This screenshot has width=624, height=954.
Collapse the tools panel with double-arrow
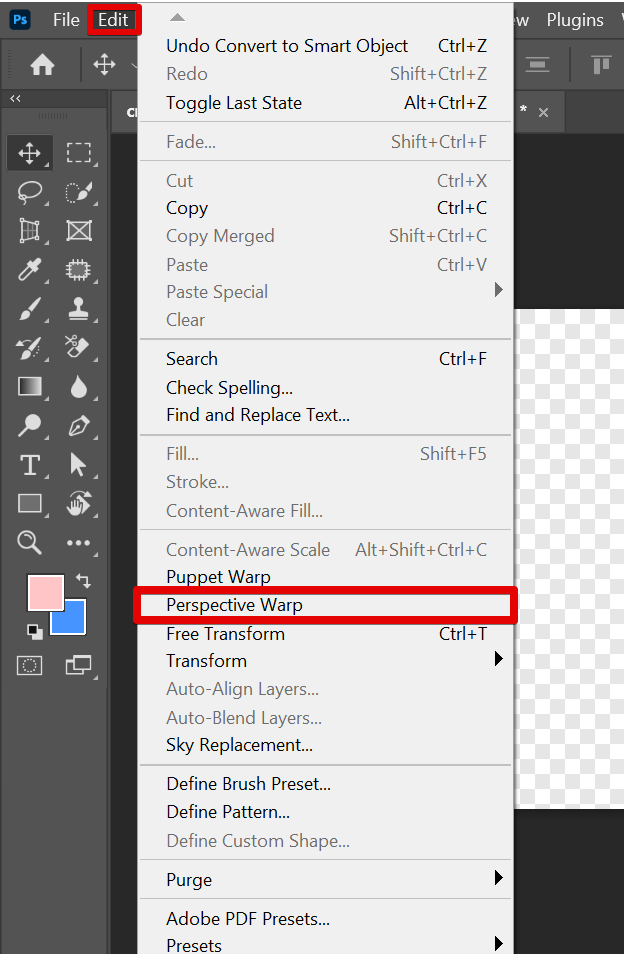(x=15, y=98)
